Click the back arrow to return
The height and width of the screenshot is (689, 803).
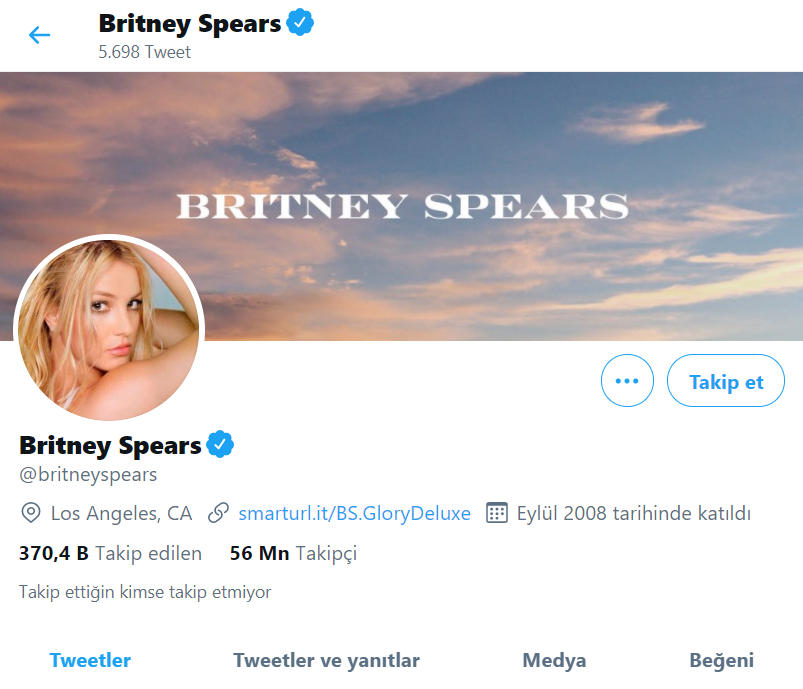[38, 35]
